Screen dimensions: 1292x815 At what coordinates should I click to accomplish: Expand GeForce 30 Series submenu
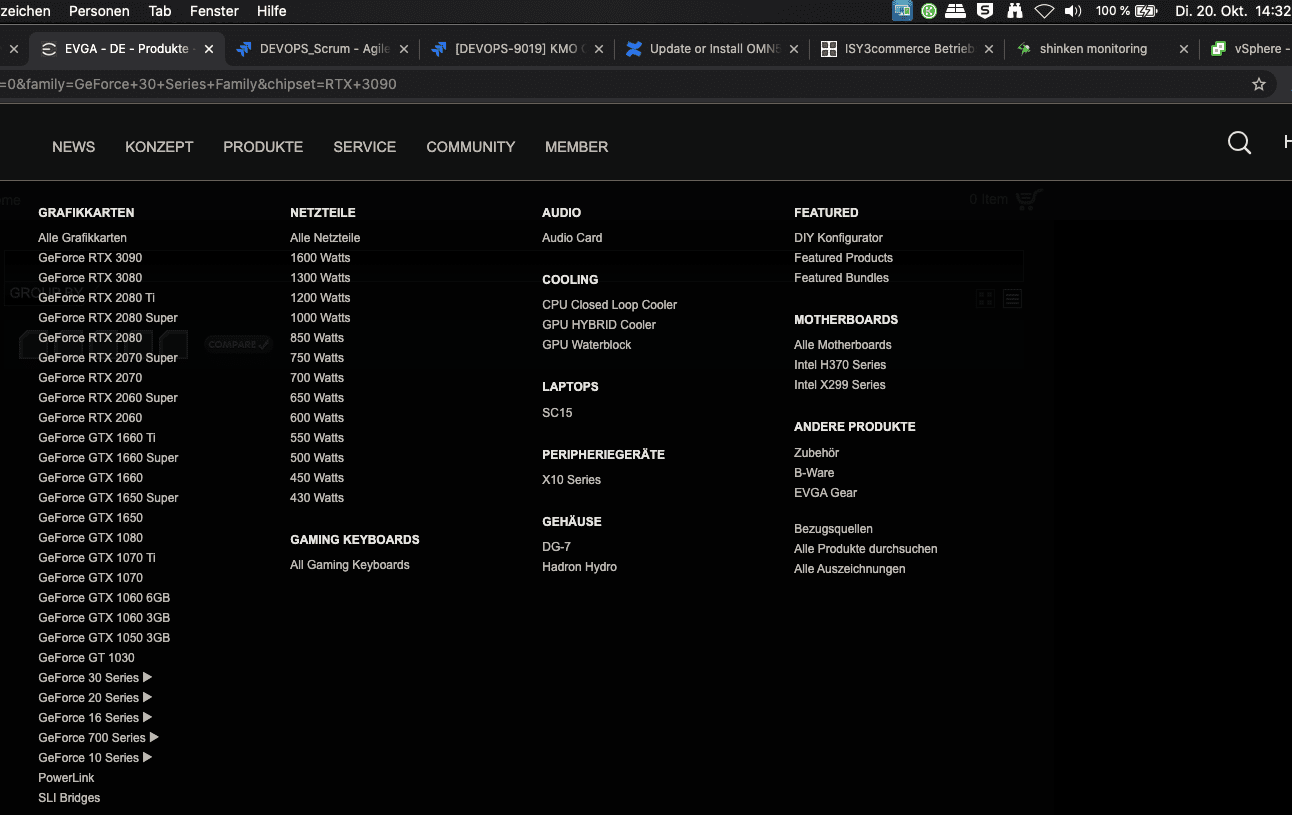[x=147, y=678]
